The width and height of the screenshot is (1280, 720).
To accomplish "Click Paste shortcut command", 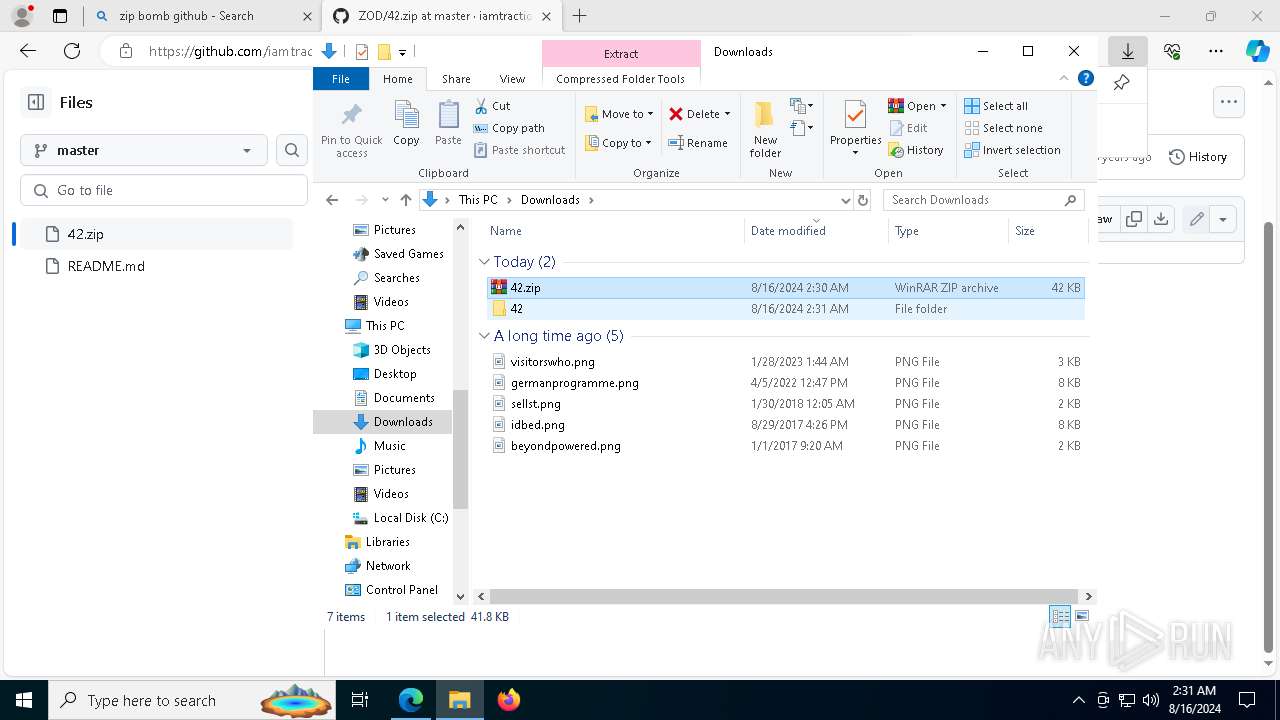I will pos(519,150).
